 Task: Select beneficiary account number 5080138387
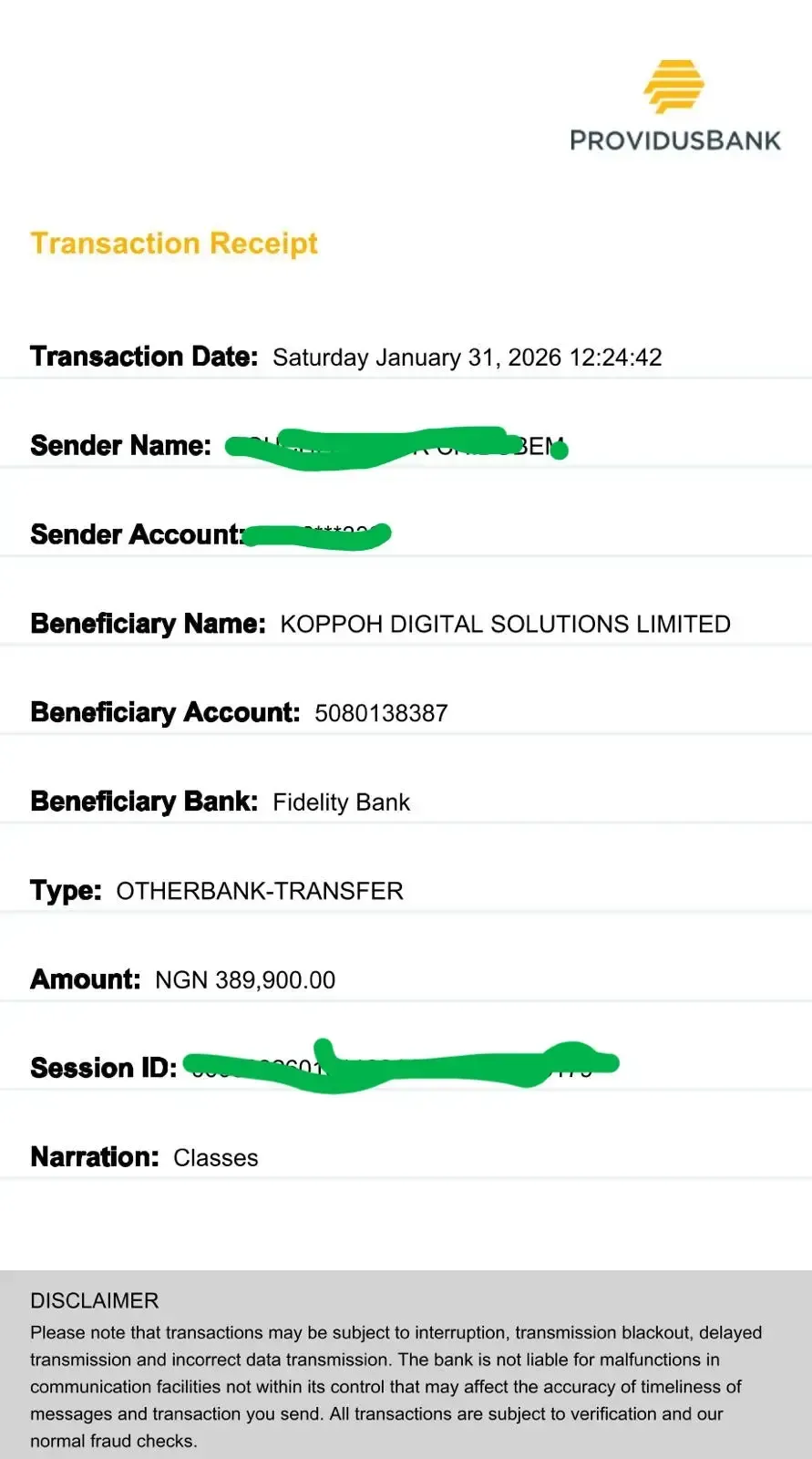point(381,713)
